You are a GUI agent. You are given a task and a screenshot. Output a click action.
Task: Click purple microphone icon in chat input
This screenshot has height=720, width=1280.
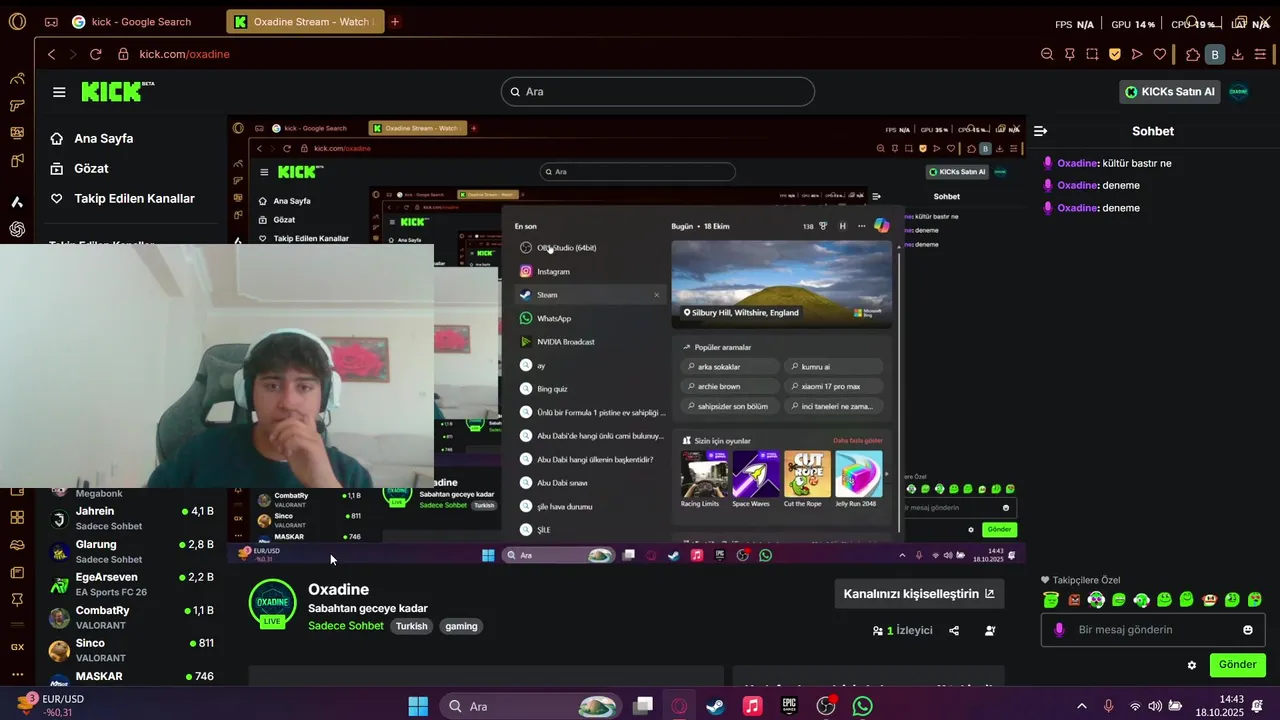1059,630
